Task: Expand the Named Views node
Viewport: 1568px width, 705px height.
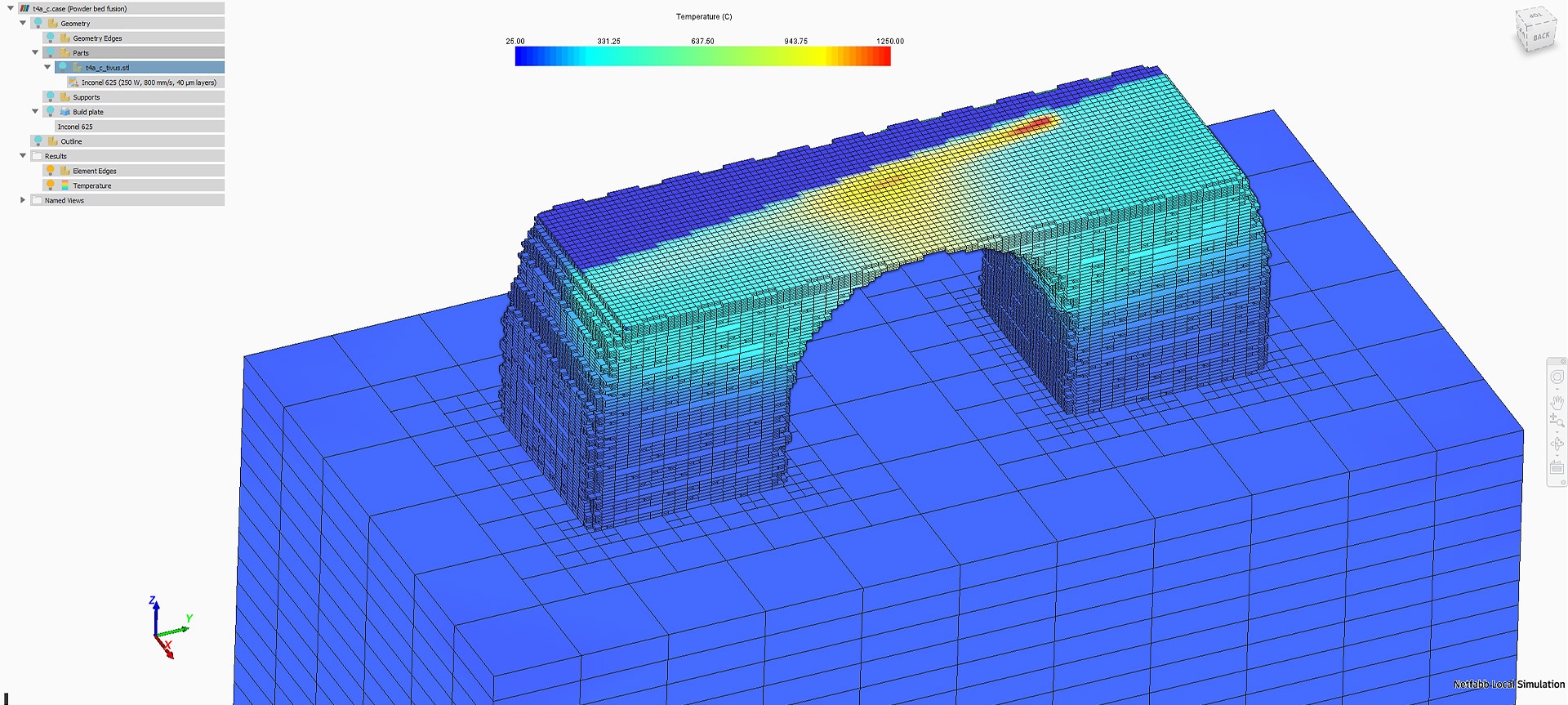Action: (23, 200)
